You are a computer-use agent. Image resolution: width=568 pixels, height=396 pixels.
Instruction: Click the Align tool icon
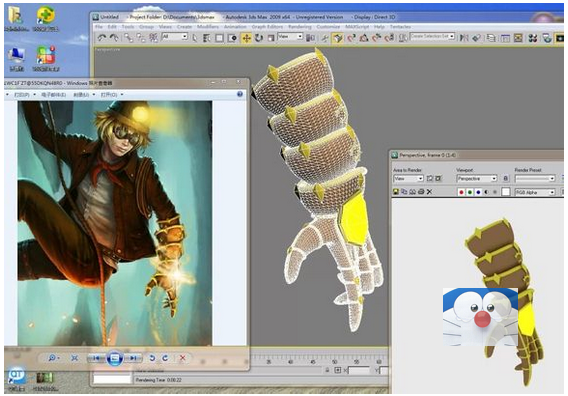tap(477, 38)
